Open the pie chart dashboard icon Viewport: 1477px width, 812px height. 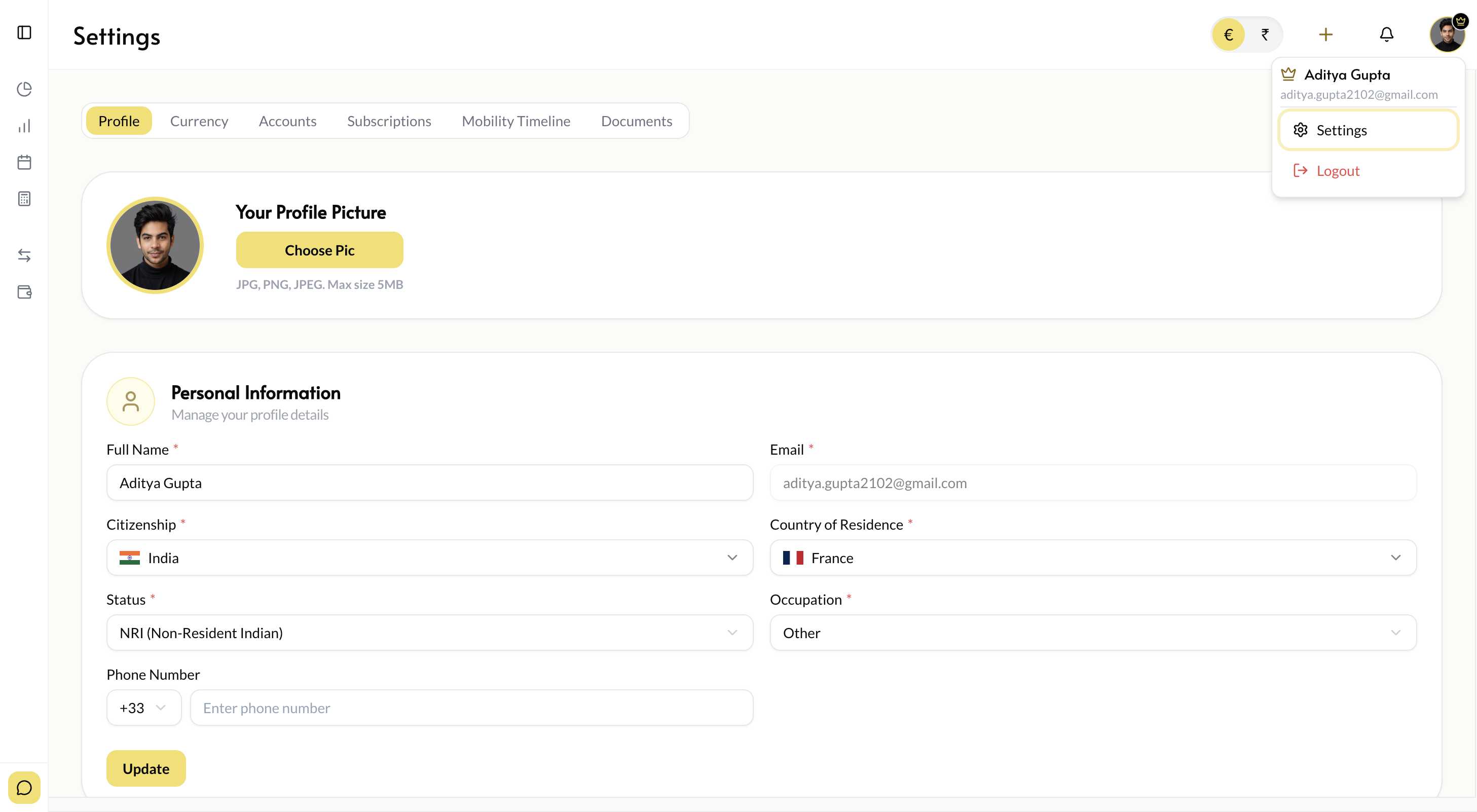tap(24, 89)
